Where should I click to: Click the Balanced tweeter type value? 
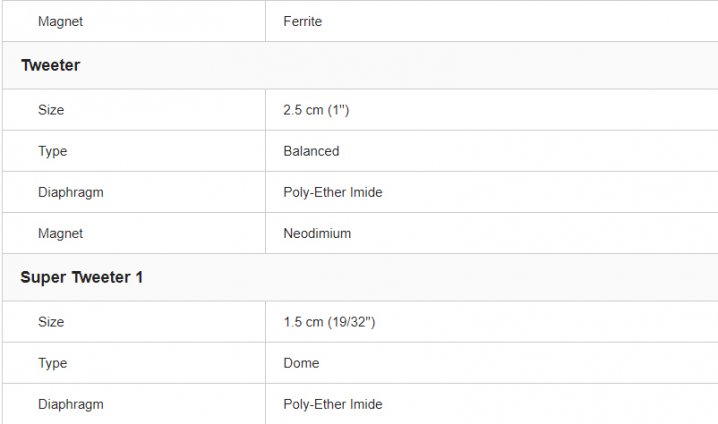[x=311, y=151]
